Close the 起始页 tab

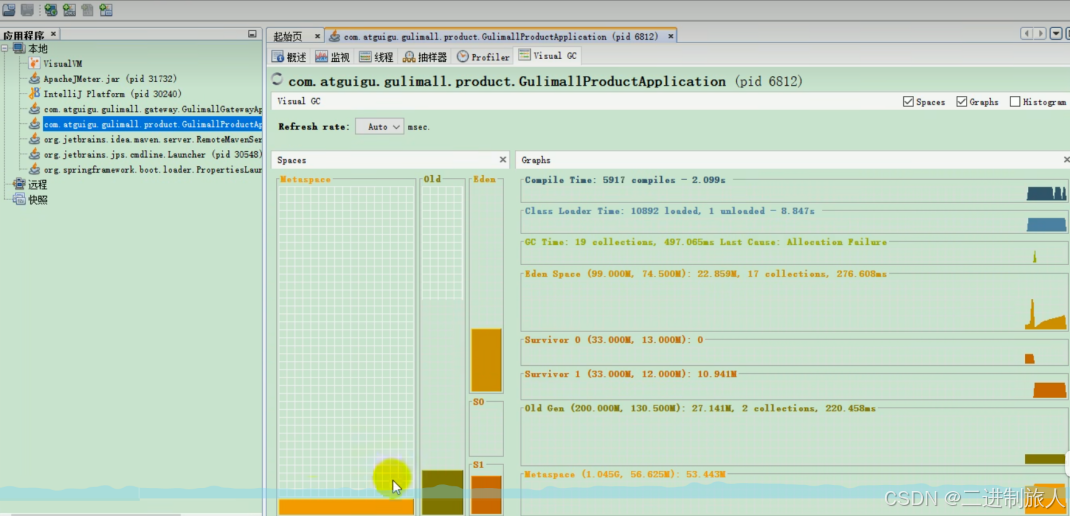[x=318, y=36]
